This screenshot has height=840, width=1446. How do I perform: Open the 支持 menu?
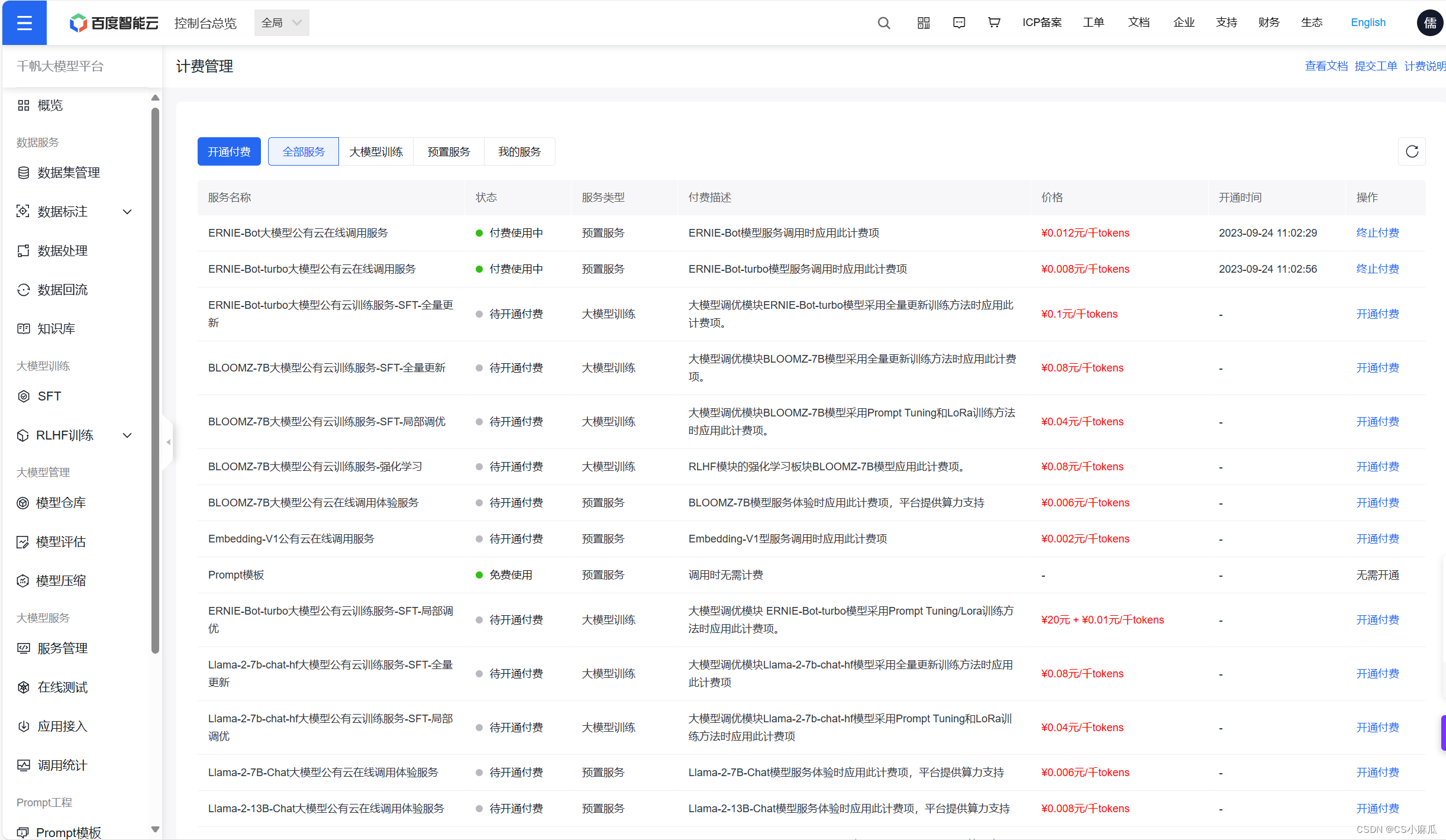tap(1226, 22)
